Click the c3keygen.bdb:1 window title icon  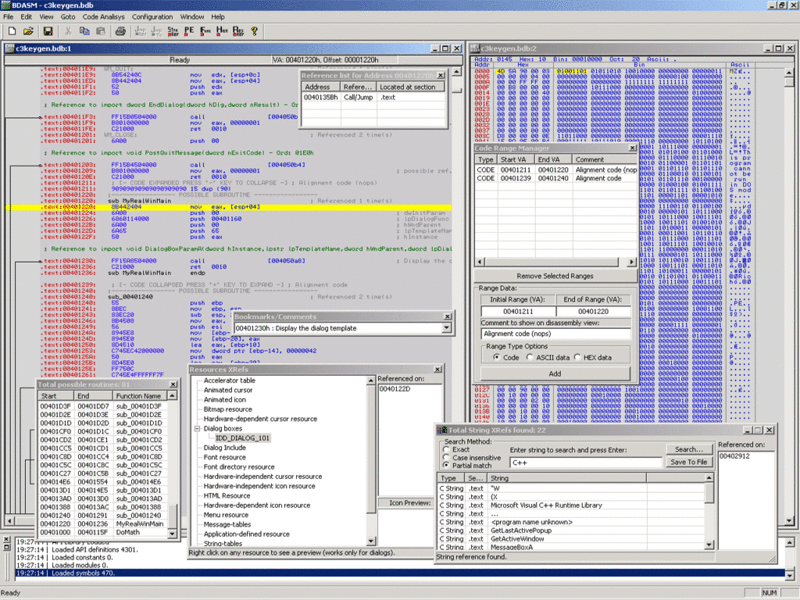tap(10, 48)
